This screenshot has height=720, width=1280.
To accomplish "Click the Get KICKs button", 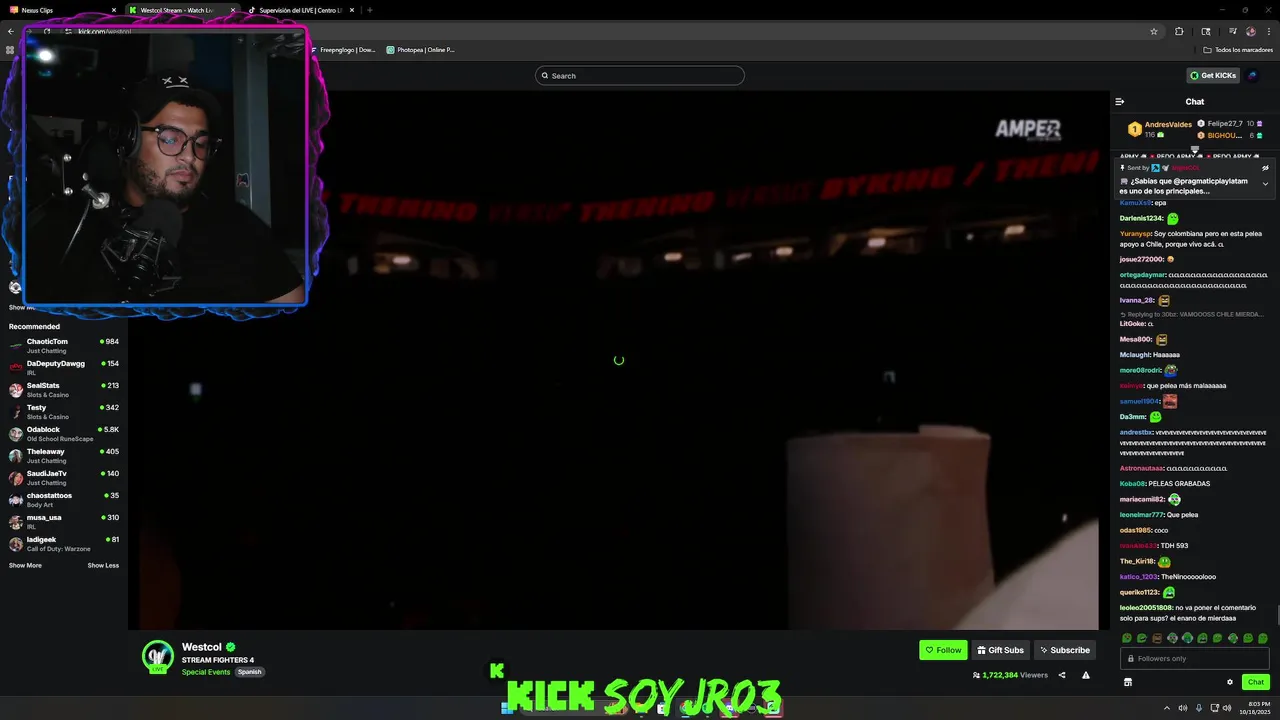I will [1213, 75].
